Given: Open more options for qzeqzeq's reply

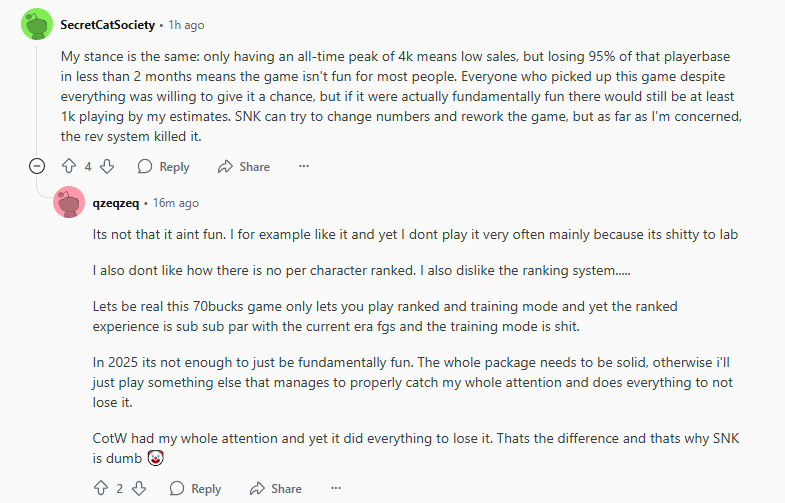Looking at the screenshot, I should [x=336, y=488].
